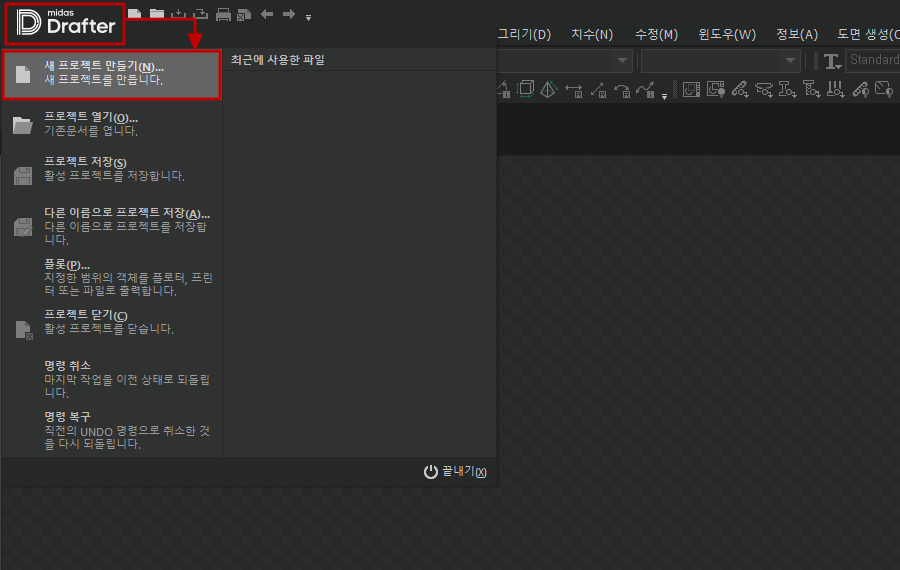The height and width of the screenshot is (570, 900).
Task: Click the angle dimension info icon at toolbar start
Action: [x=504, y=90]
